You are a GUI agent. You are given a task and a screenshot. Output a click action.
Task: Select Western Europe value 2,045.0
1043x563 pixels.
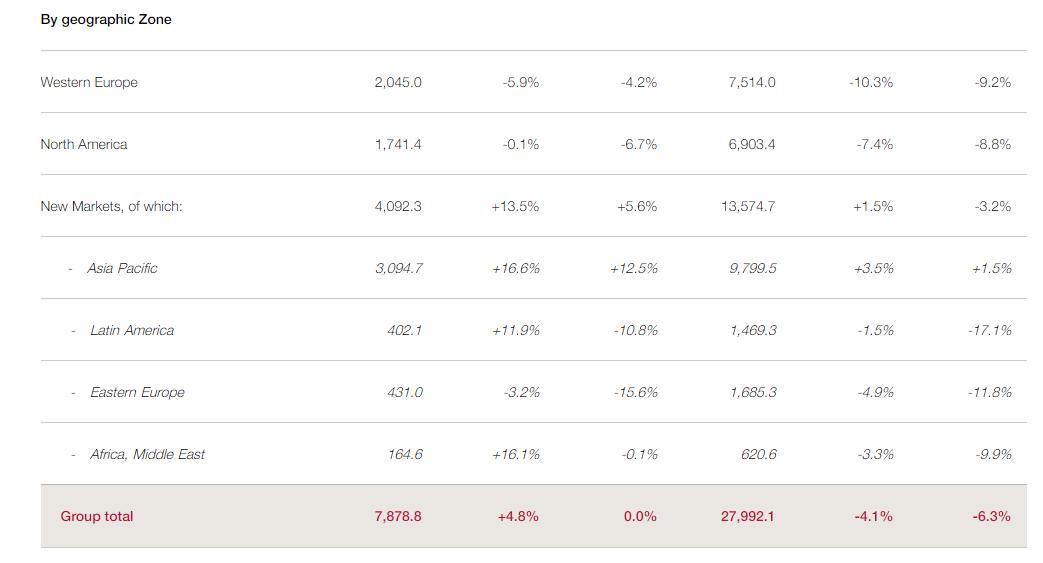tap(398, 82)
